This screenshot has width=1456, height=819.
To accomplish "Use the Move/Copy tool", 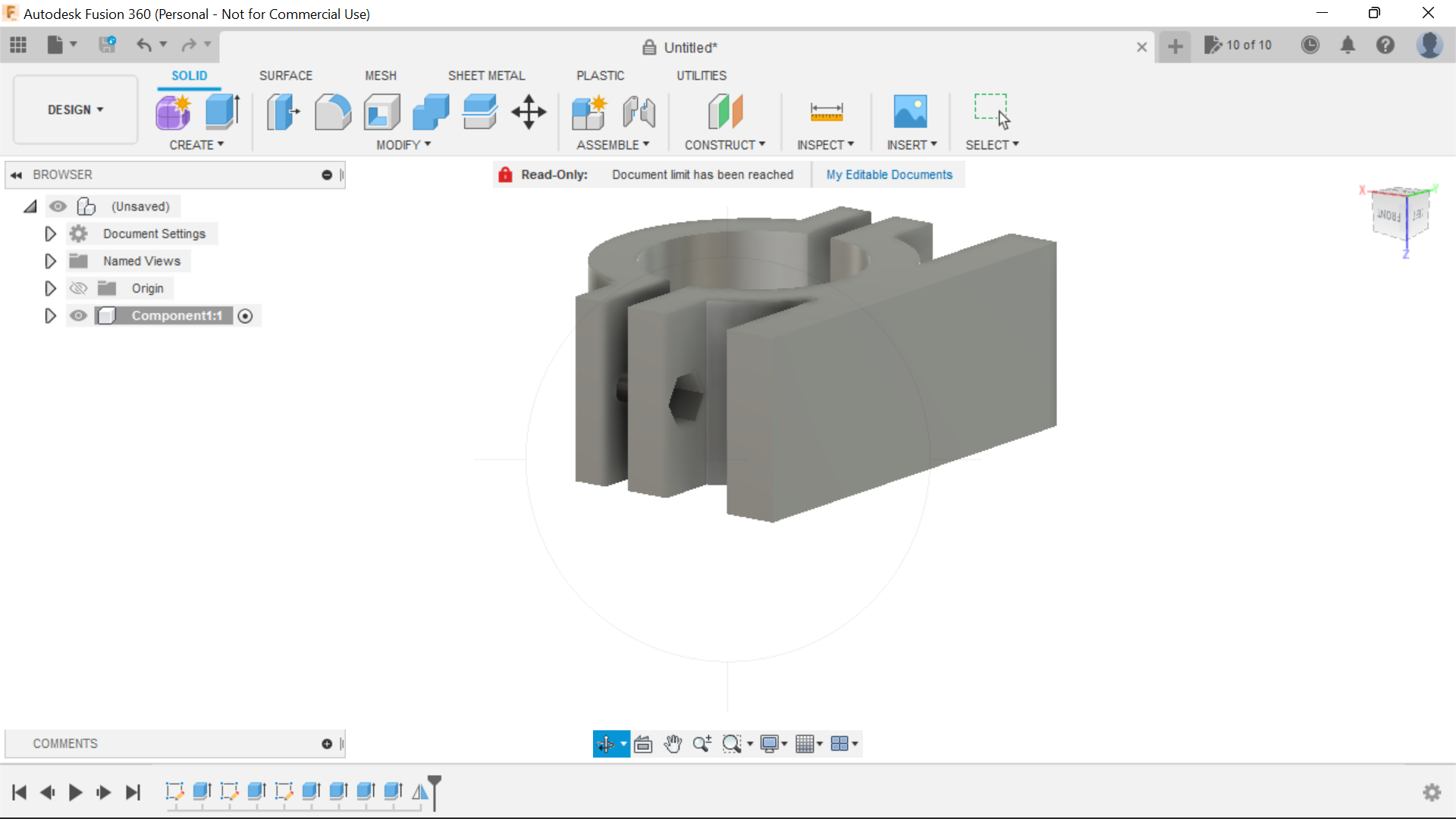I will pyautogui.click(x=528, y=111).
